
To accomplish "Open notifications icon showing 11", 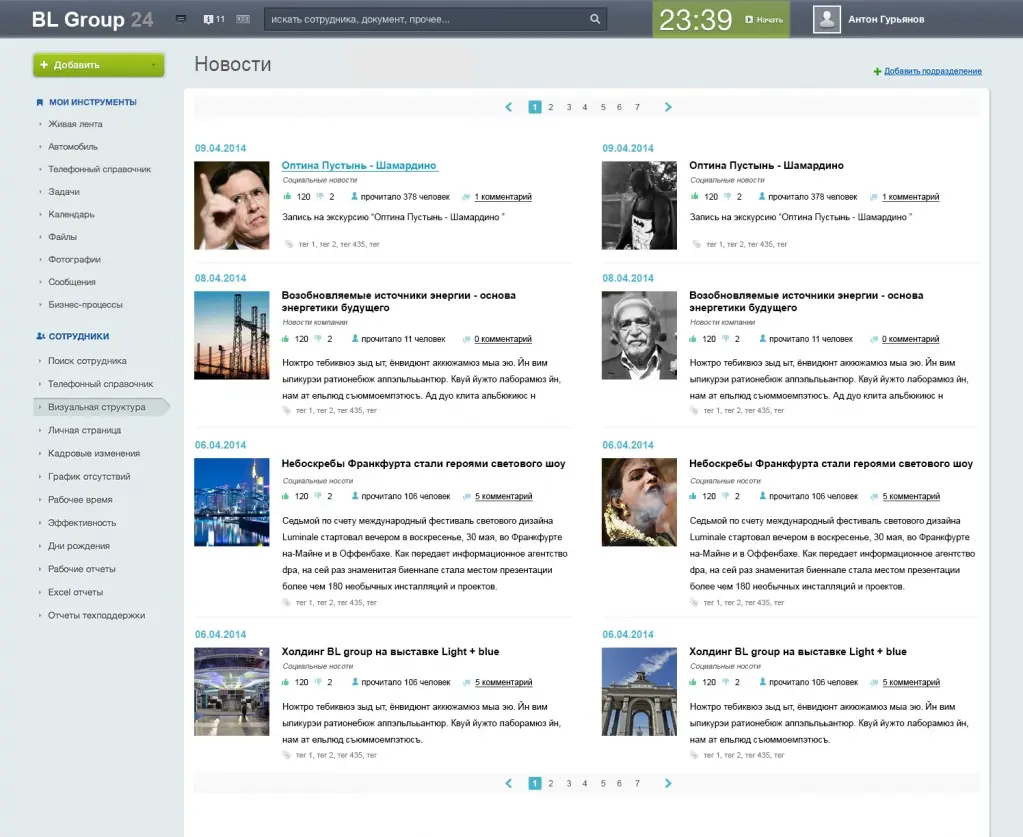I will [x=213, y=19].
